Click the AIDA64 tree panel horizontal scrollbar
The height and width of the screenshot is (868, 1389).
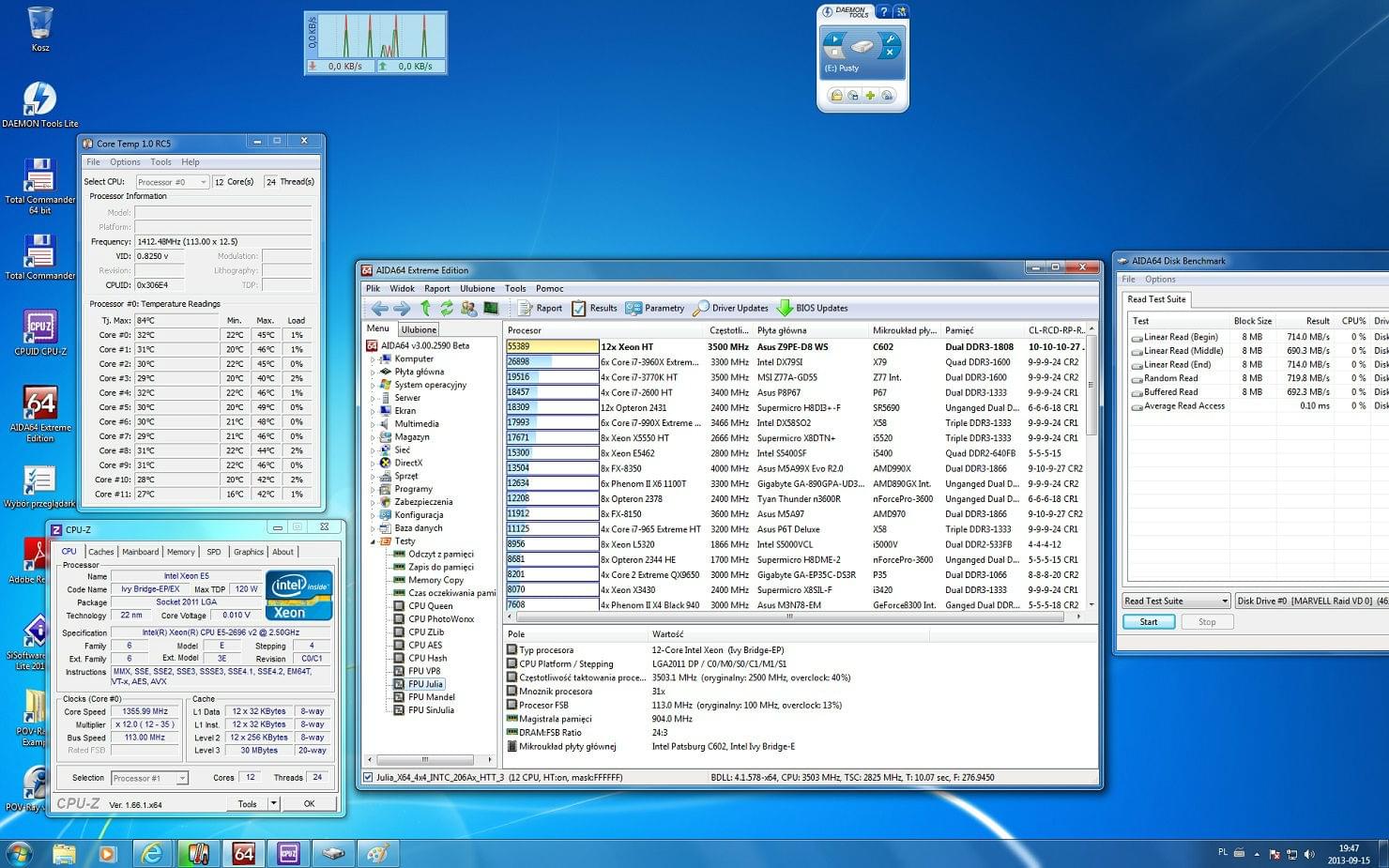430,759
